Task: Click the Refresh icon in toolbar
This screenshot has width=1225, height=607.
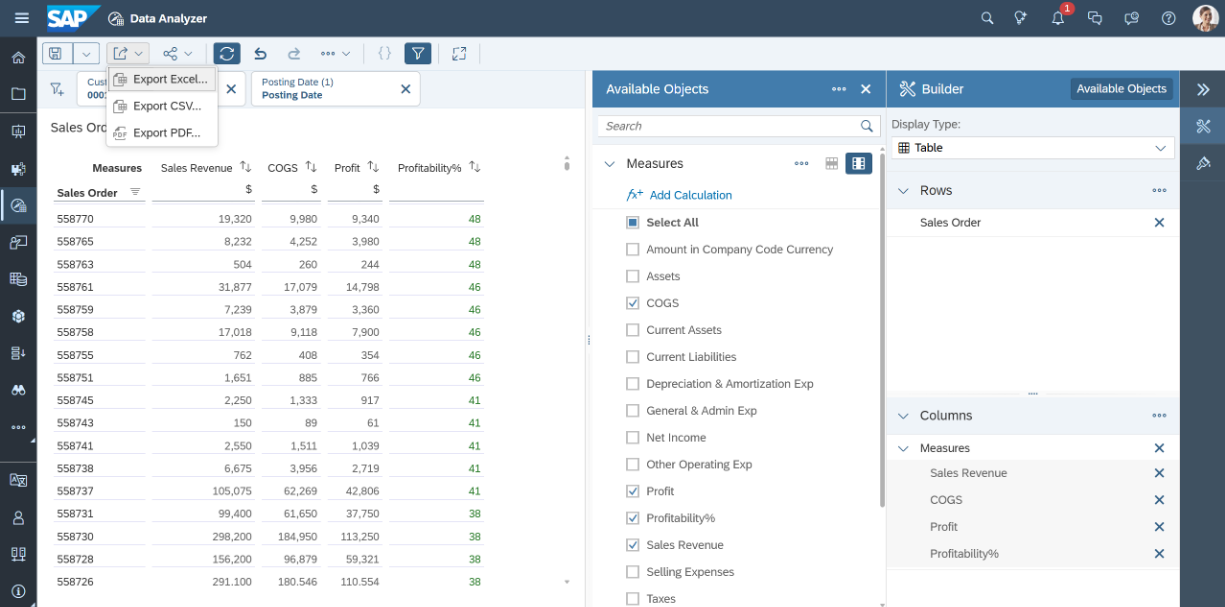Action: click(x=227, y=54)
